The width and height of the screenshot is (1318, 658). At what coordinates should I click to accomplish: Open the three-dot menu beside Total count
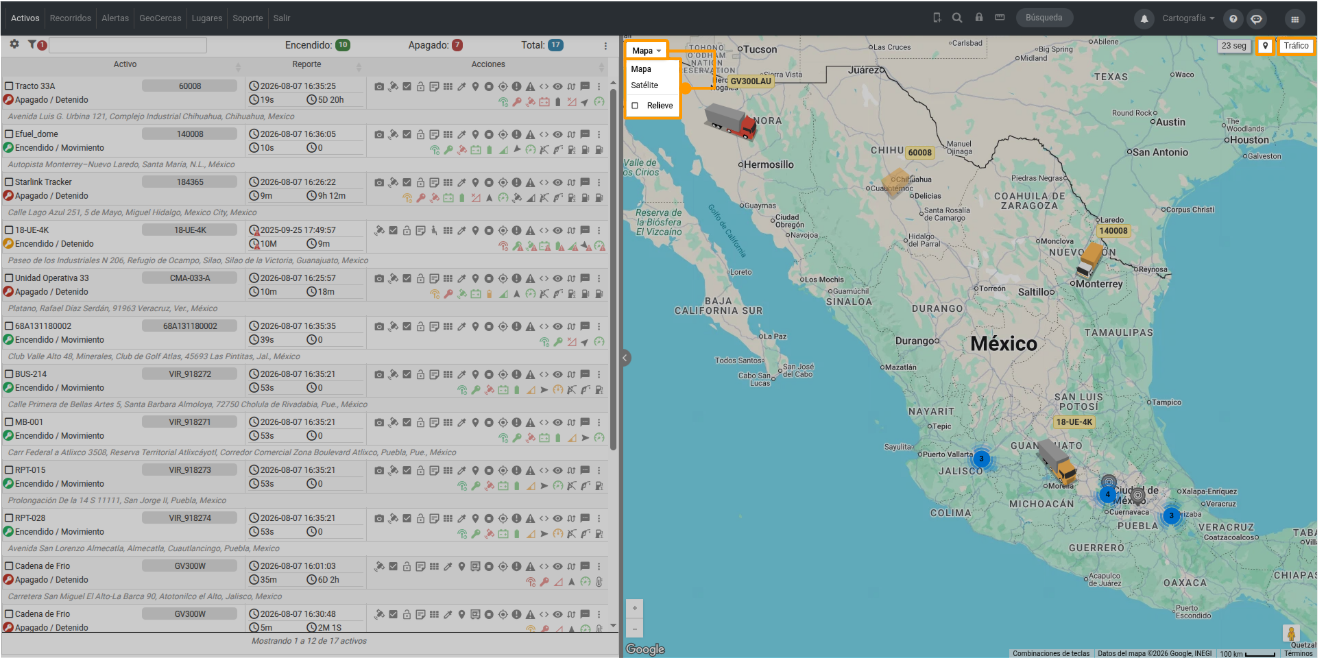[605, 45]
